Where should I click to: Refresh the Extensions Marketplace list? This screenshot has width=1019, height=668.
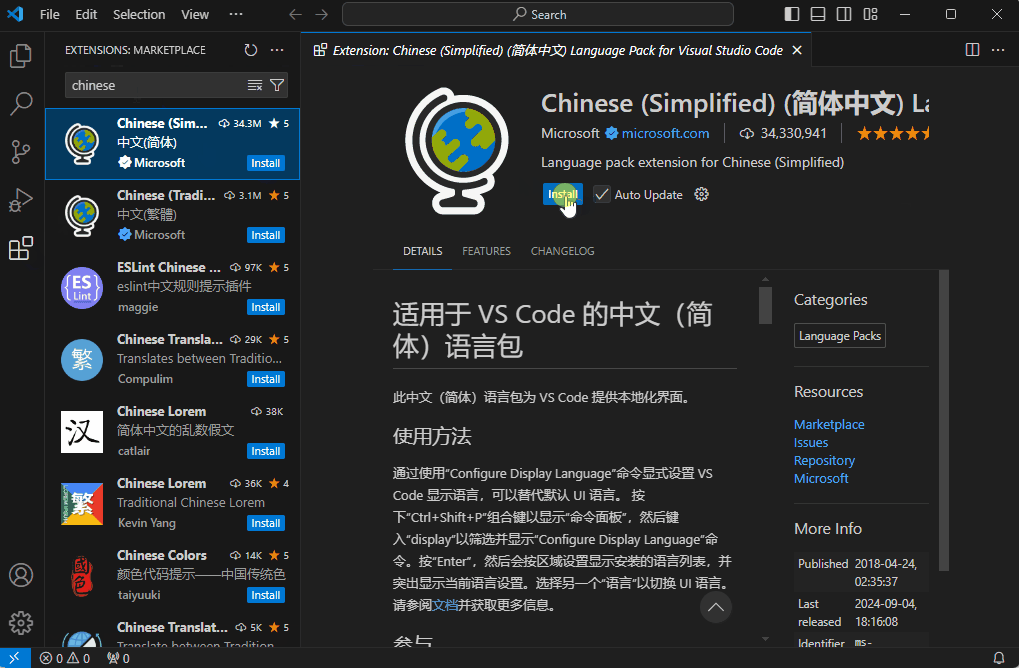click(x=250, y=49)
